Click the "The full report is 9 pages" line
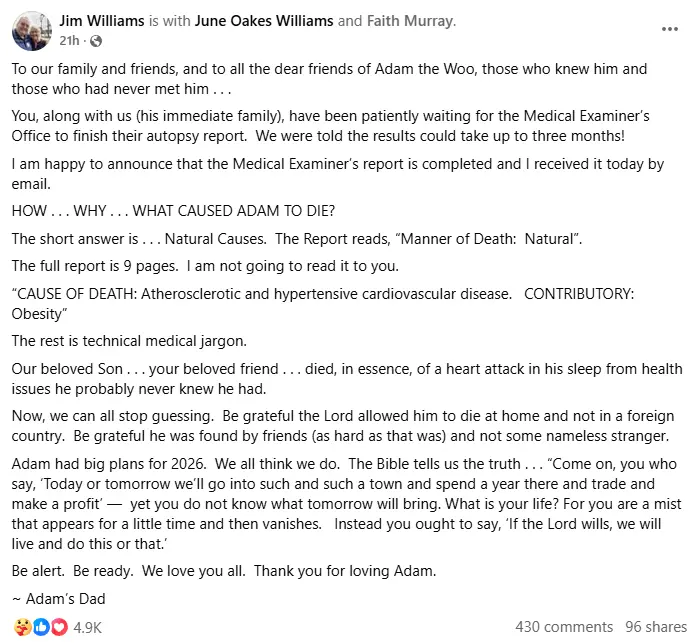698x643 pixels. [x=204, y=265]
